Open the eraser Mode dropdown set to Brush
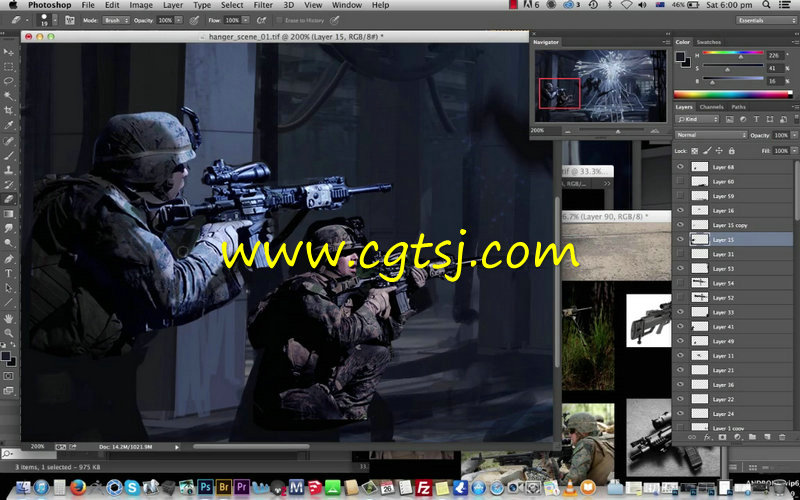This screenshot has height=500, width=800. tap(115, 20)
